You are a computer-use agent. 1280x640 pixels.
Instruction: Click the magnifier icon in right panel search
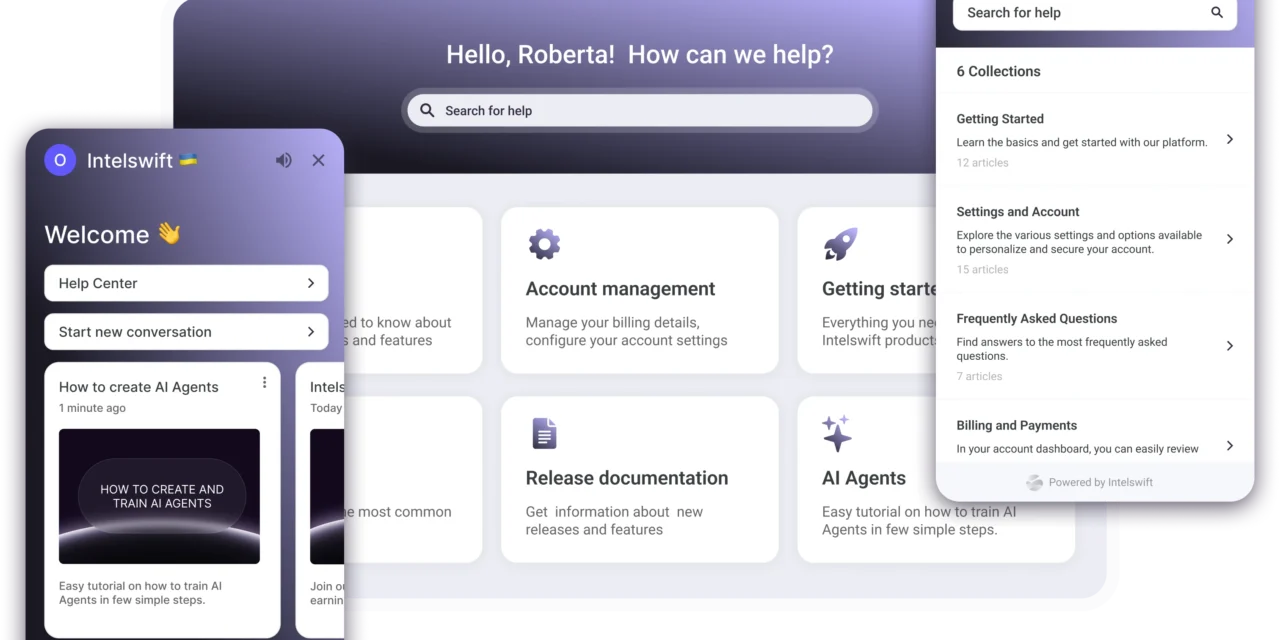tap(1217, 13)
